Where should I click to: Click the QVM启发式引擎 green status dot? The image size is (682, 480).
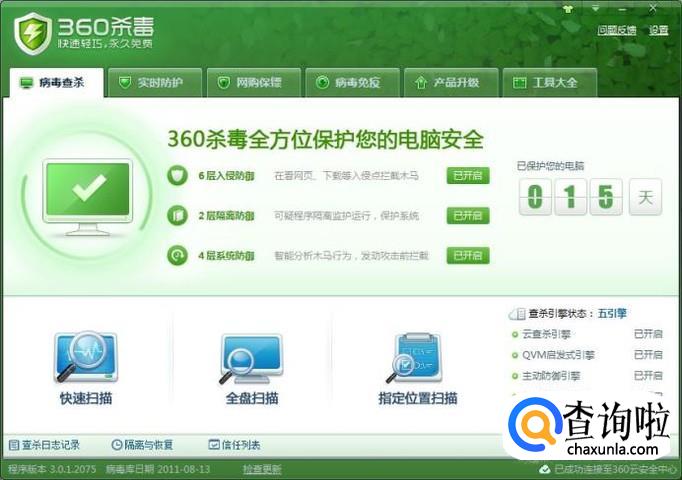pos(515,355)
